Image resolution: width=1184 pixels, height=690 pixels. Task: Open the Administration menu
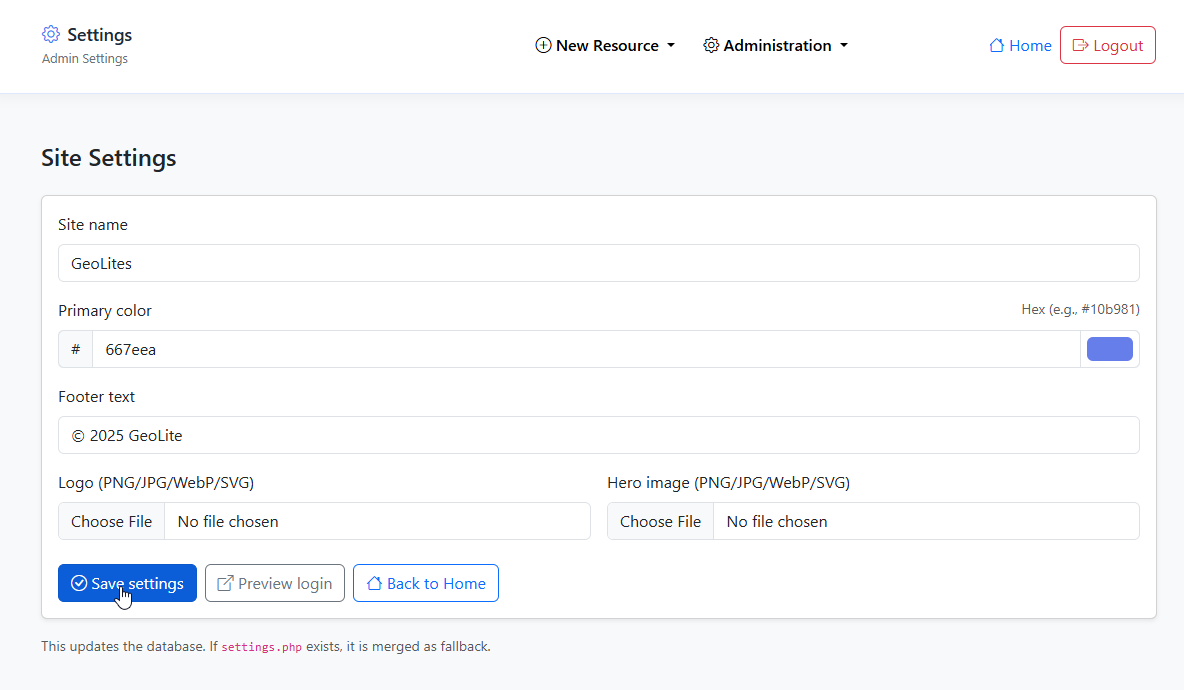click(x=777, y=45)
